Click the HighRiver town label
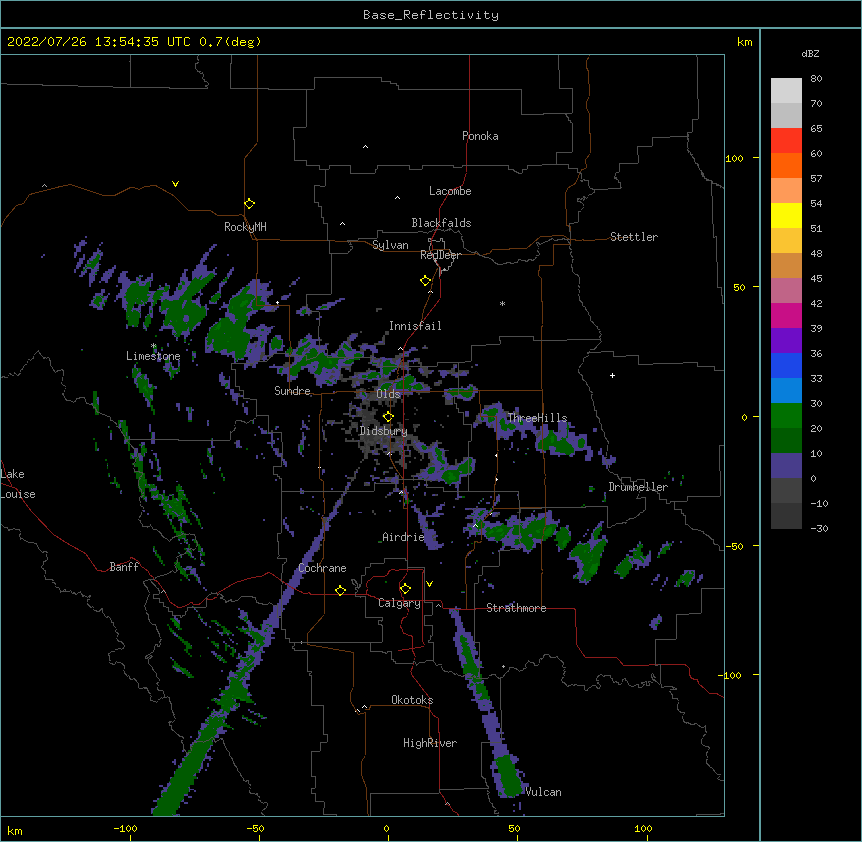The height and width of the screenshot is (842, 862). point(430,743)
